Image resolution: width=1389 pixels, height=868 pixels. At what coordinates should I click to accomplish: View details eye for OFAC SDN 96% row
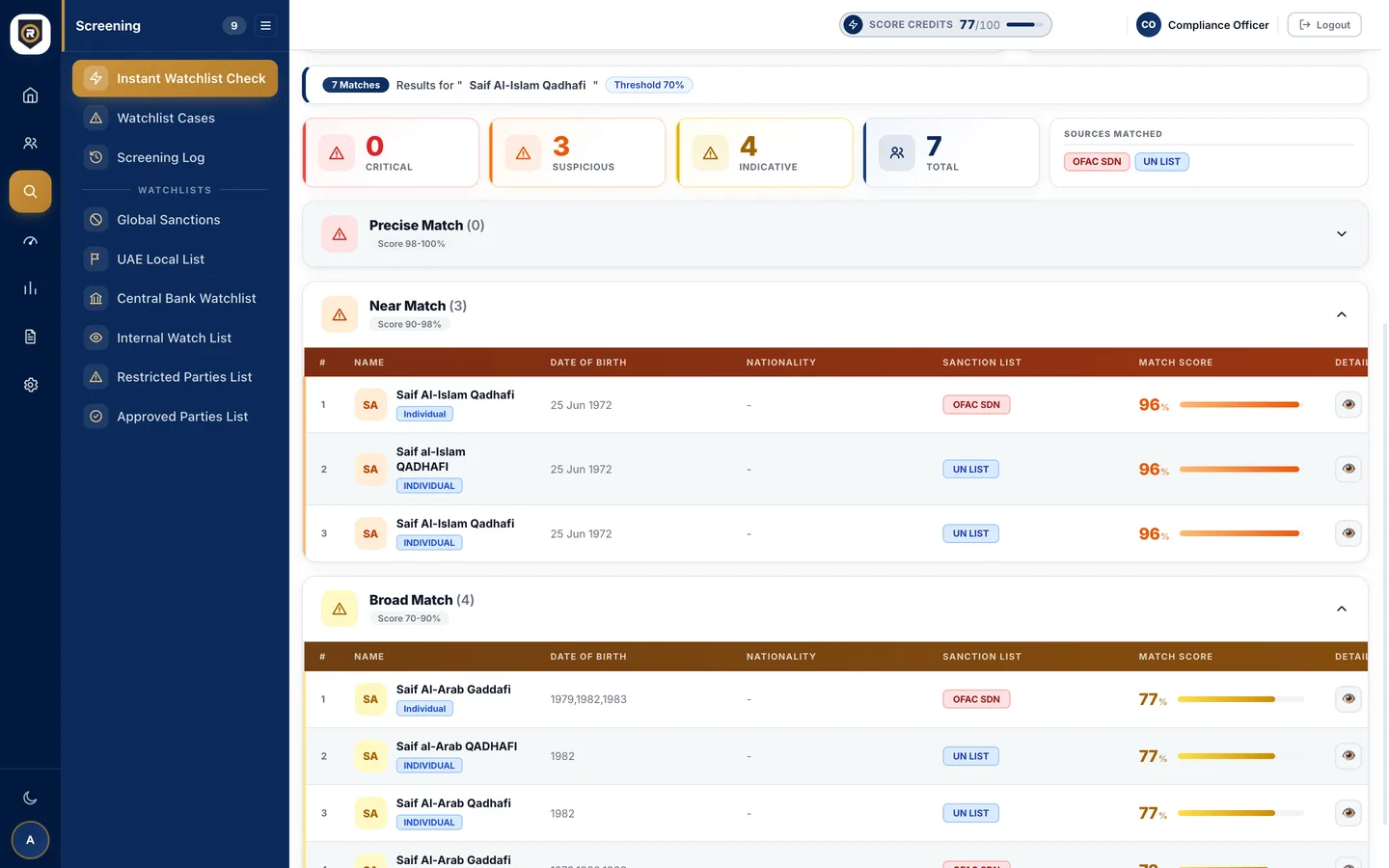(1348, 405)
